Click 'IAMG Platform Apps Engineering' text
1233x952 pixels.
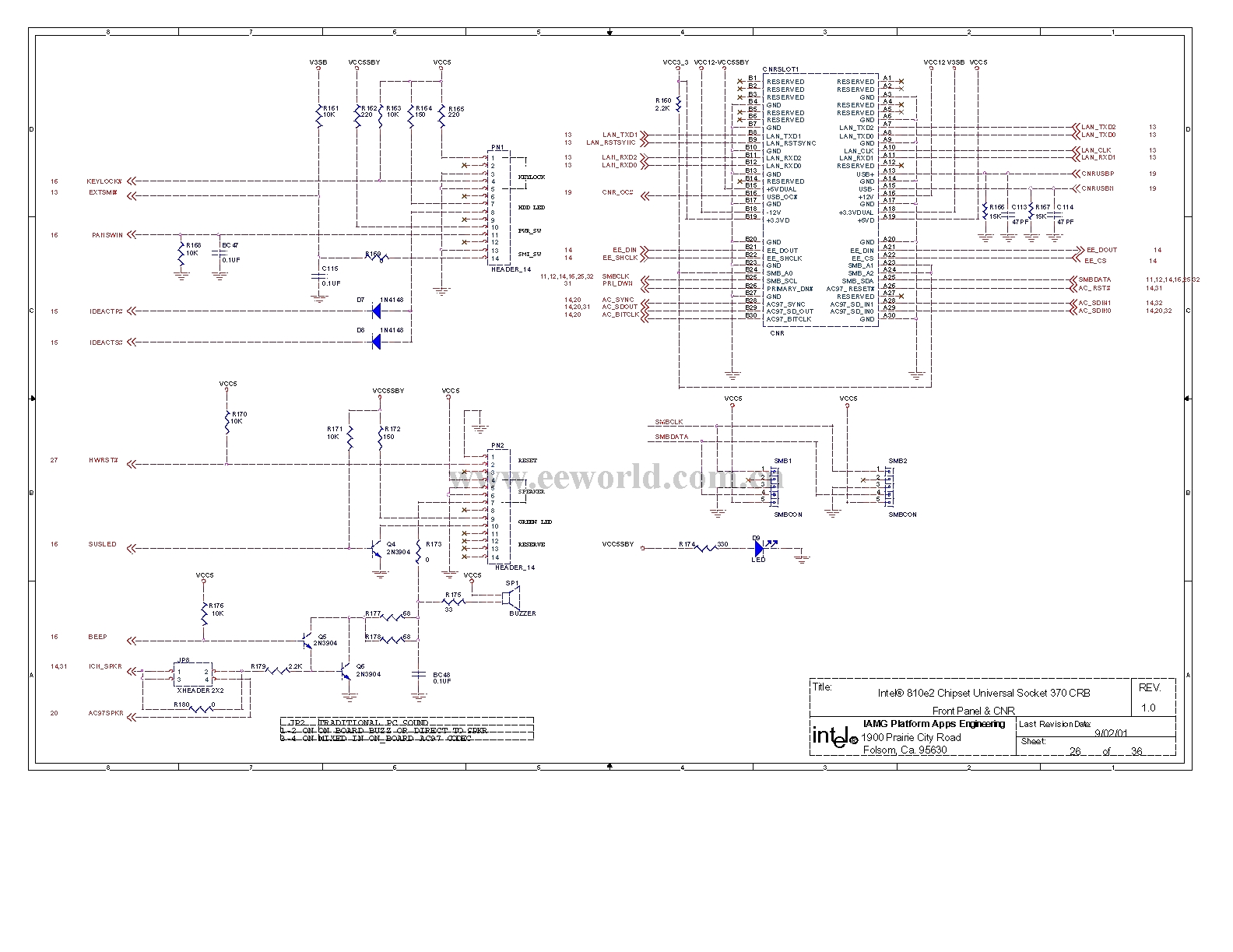tap(934, 724)
